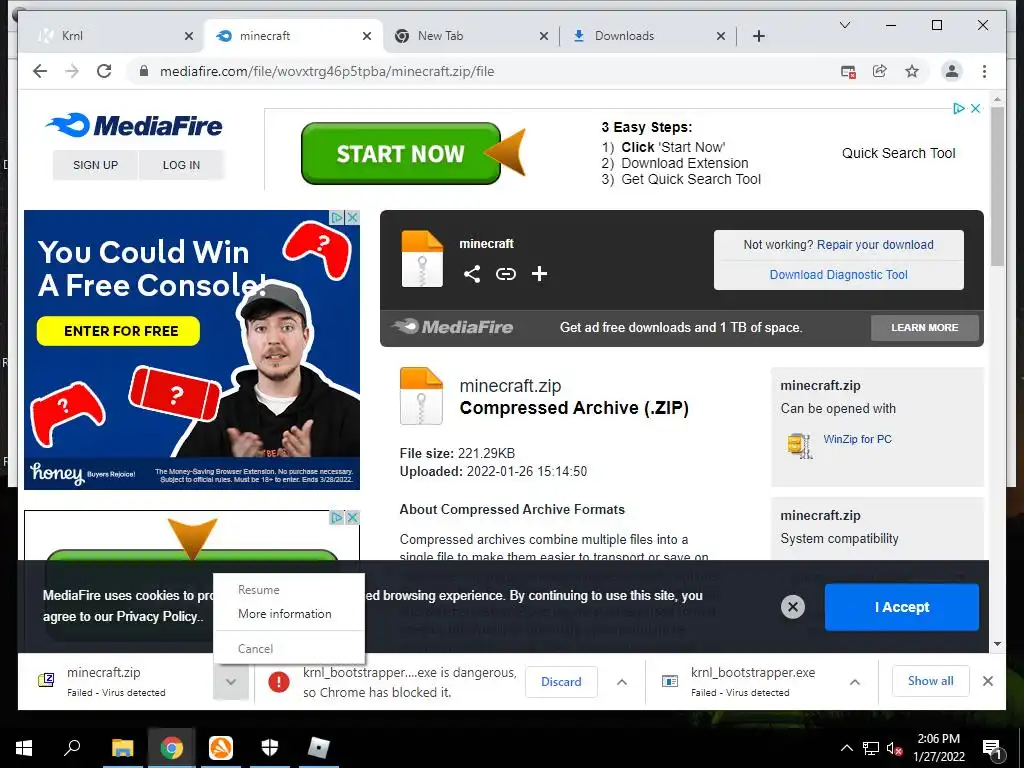
Task: Open Windows Security shield in taskbar
Action: (x=270, y=748)
